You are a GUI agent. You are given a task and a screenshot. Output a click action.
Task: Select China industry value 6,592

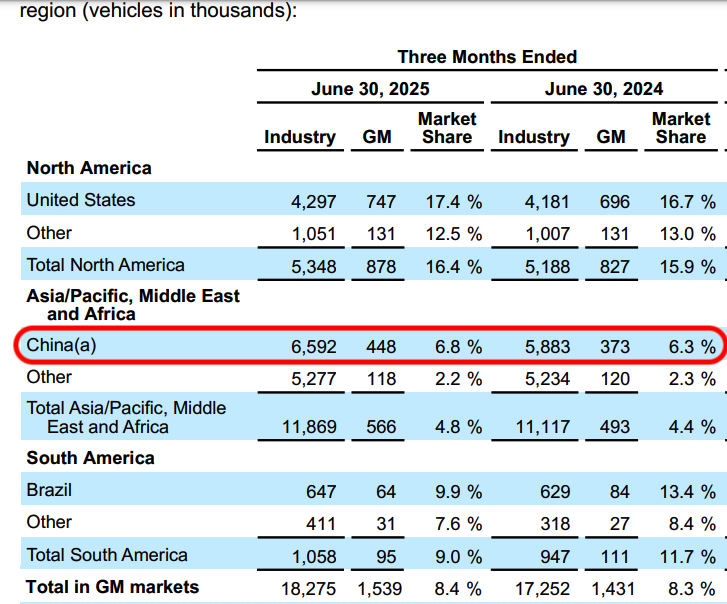(x=314, y=347)
